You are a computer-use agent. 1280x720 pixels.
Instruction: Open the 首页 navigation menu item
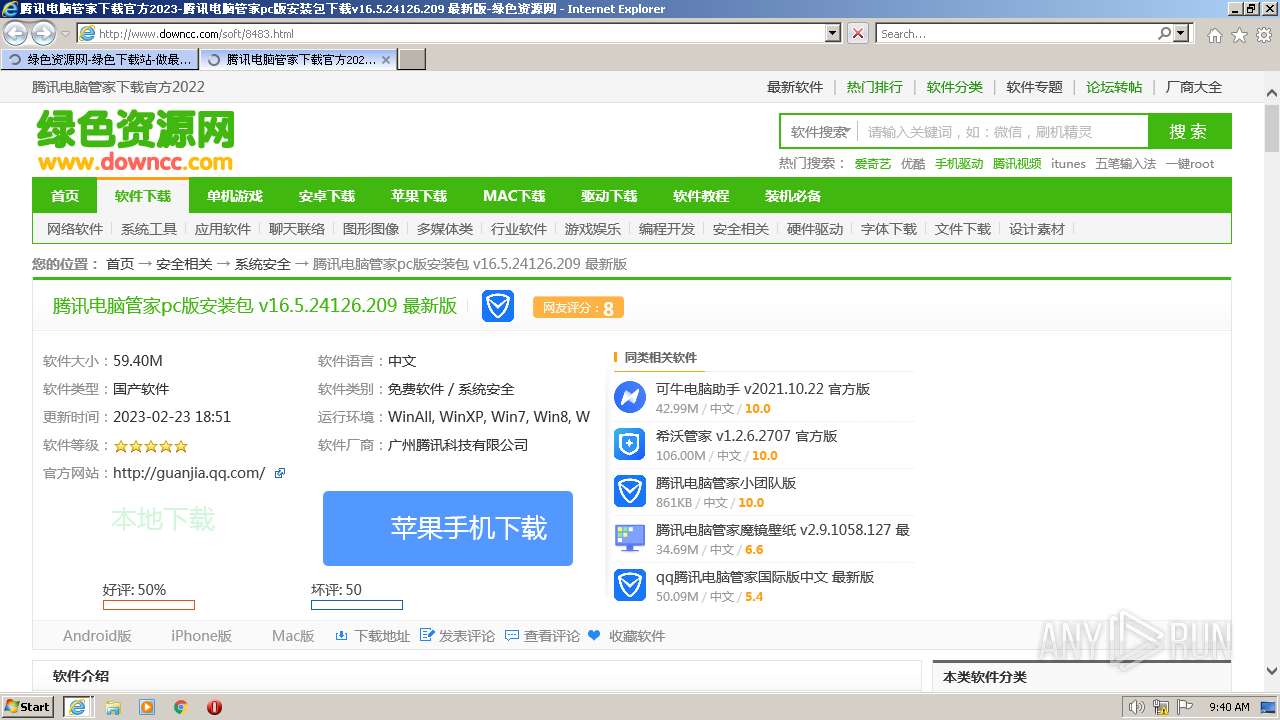[x=65, y=196]
